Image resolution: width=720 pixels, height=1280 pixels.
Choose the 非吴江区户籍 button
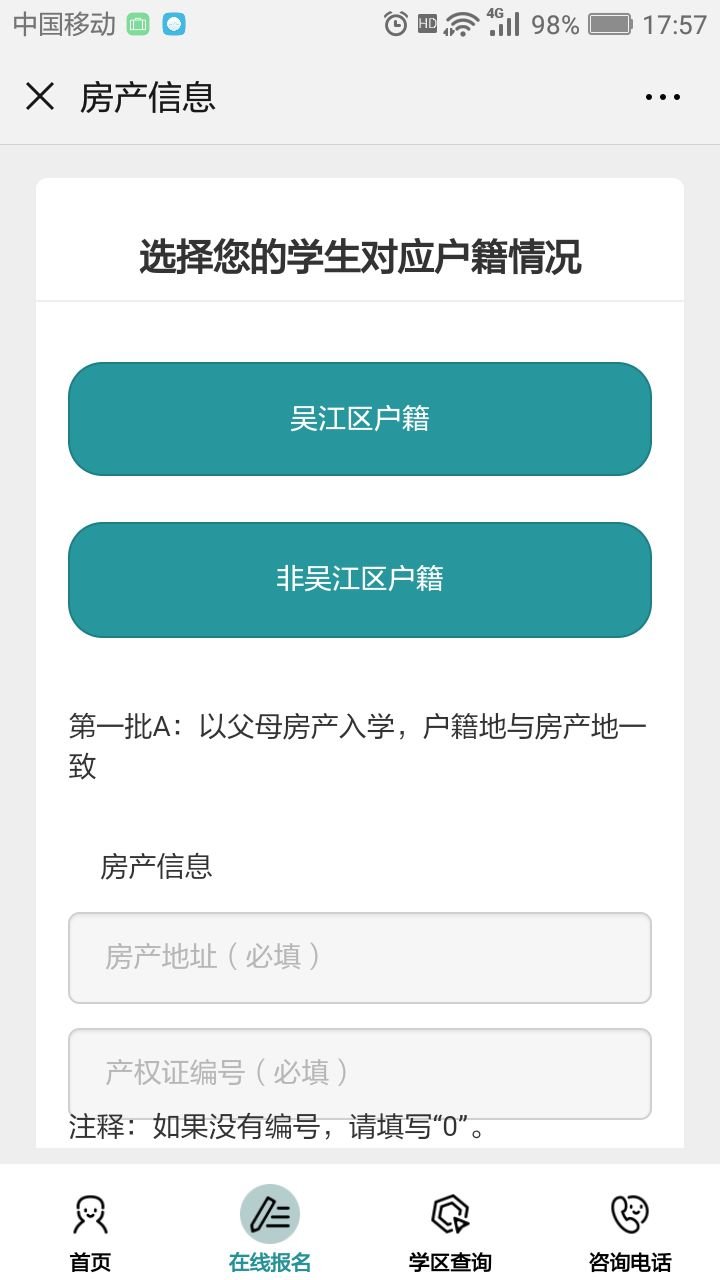click(360, 579)
